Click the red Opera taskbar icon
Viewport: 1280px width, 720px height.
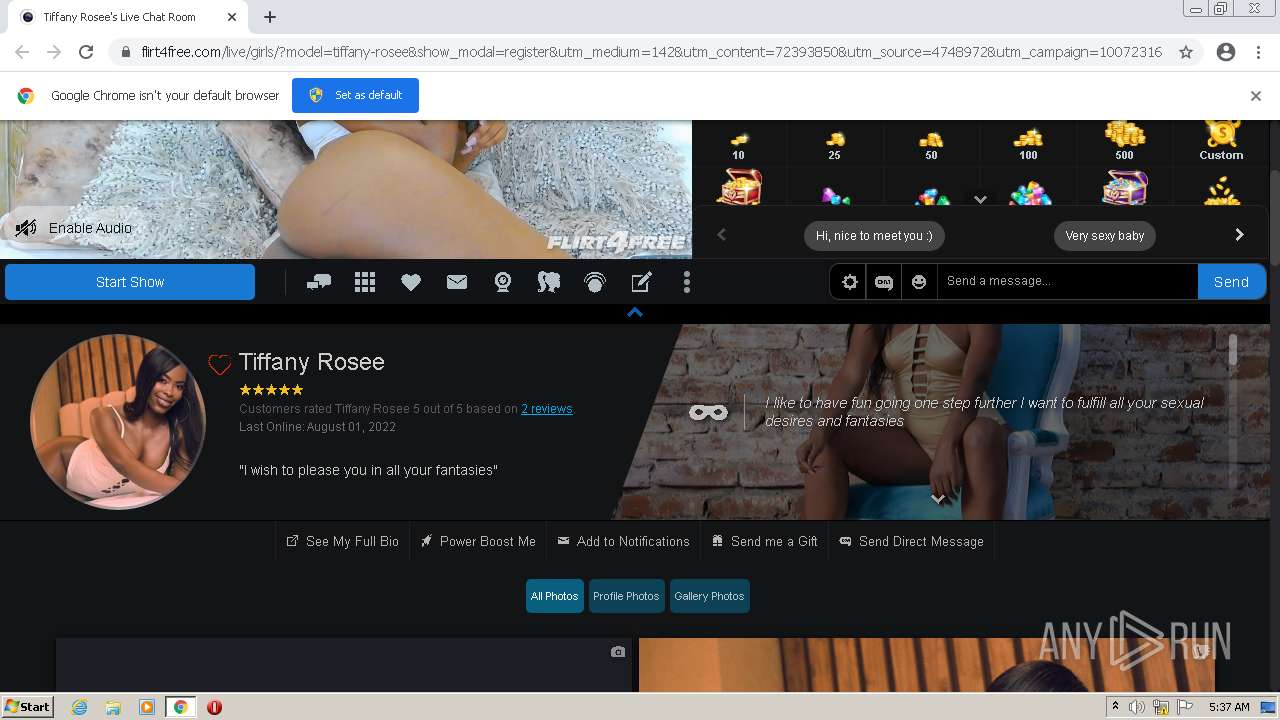214,707
